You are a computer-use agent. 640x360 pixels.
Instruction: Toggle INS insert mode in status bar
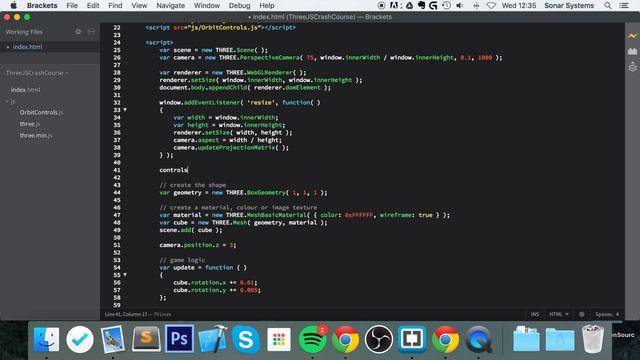point(535,314)
